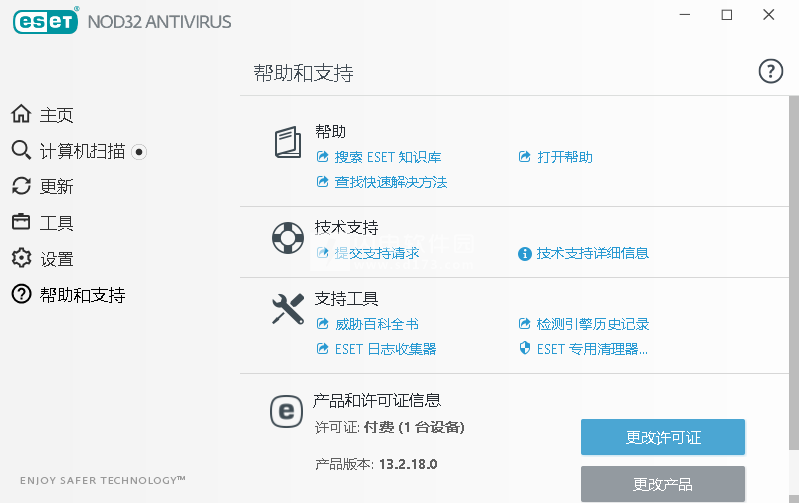
Task: Click the wrench and screwdriver 支持工具 icon
Action: pos(288,309)
